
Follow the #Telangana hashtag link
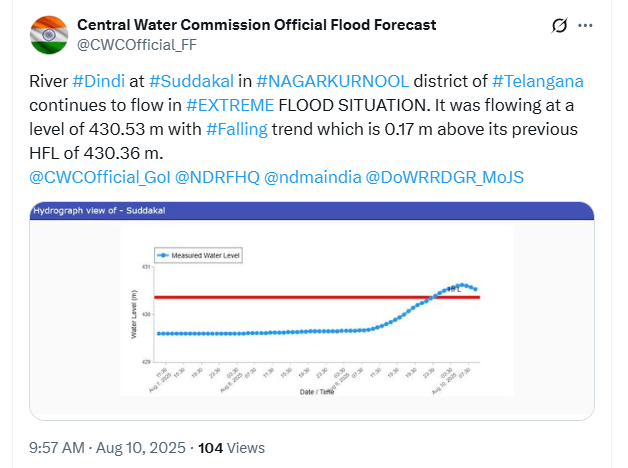(x=539, y=82)
